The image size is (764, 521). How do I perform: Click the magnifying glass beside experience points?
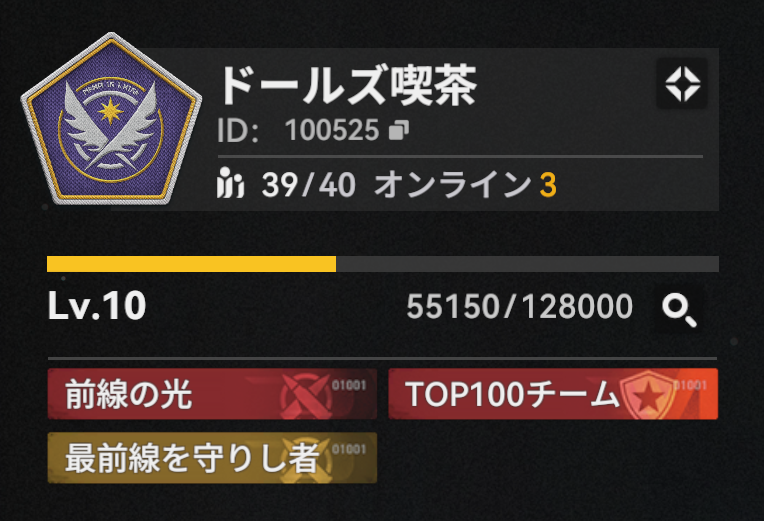click(679, 310)
